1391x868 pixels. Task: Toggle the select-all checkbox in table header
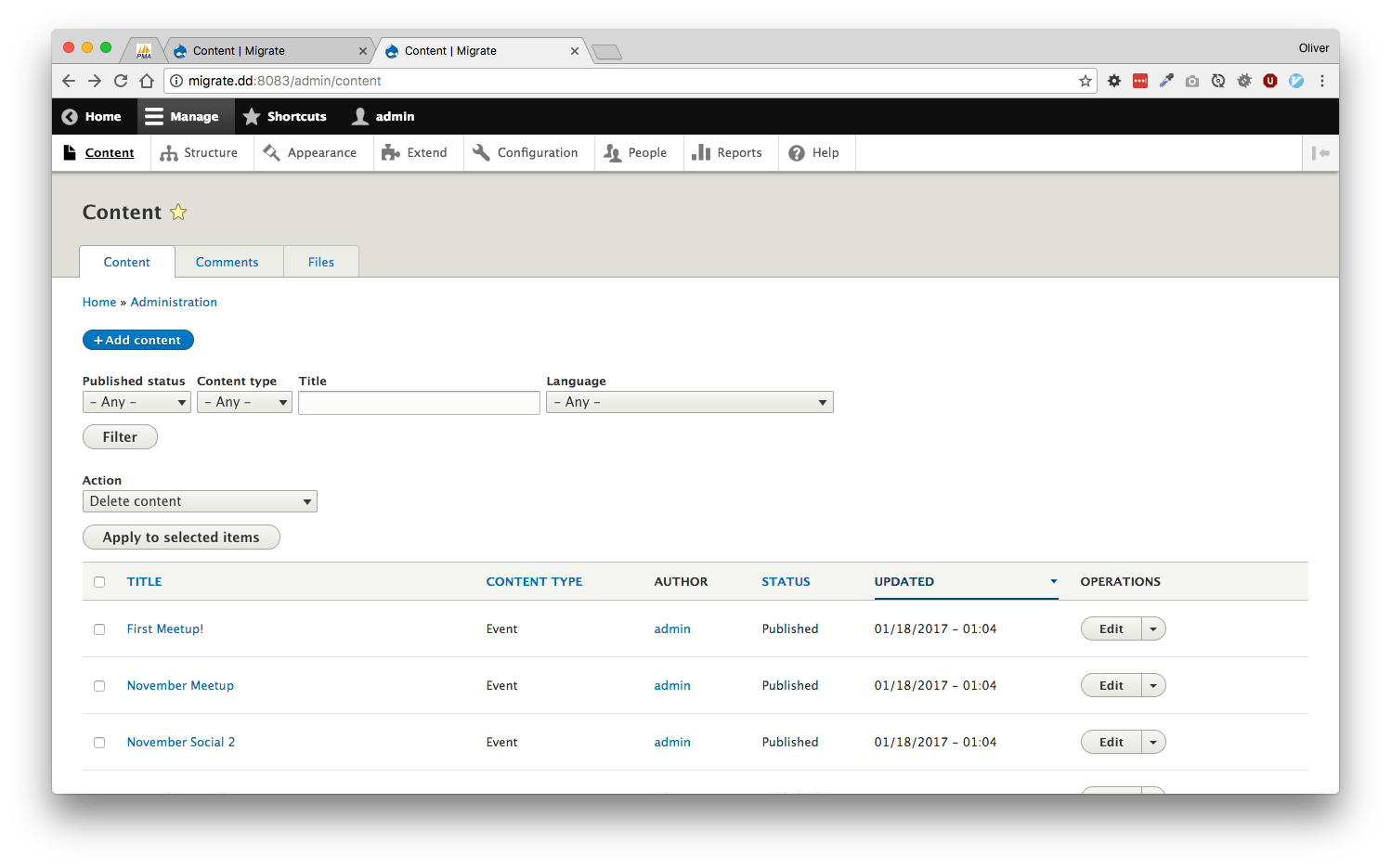(x=99, y=582)
